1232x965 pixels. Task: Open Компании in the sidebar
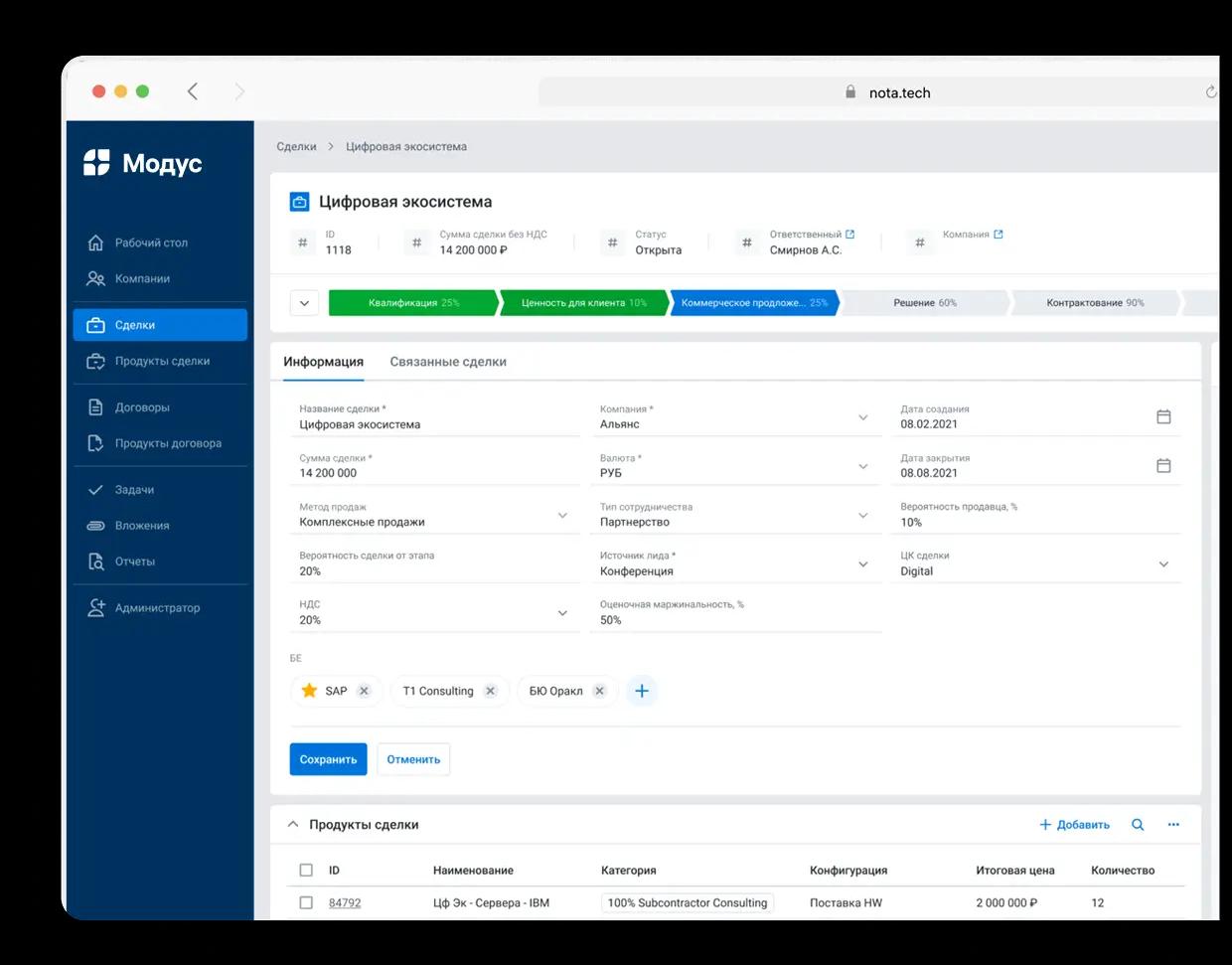click(160, 278)
